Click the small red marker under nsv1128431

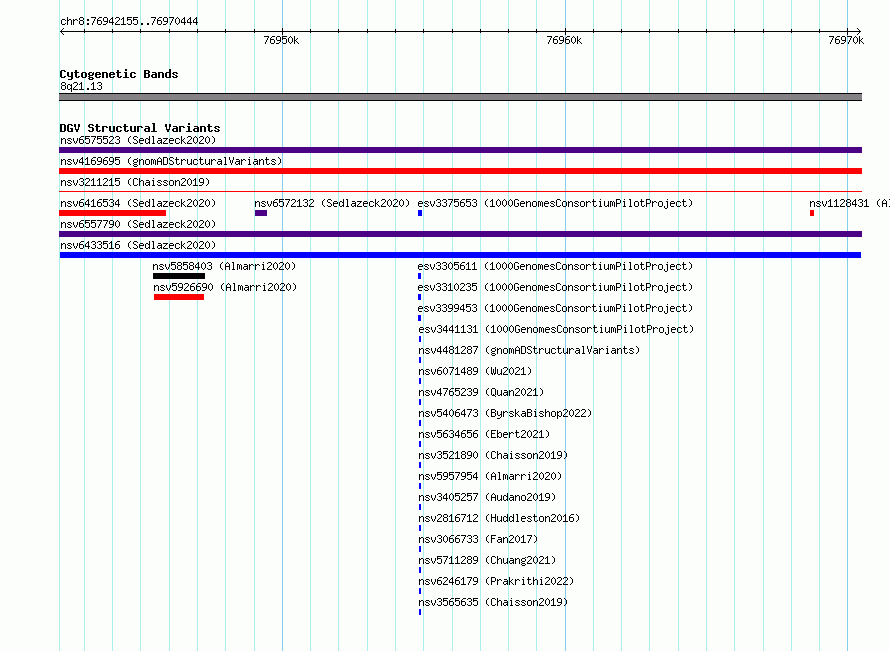[x=812, y=213]
